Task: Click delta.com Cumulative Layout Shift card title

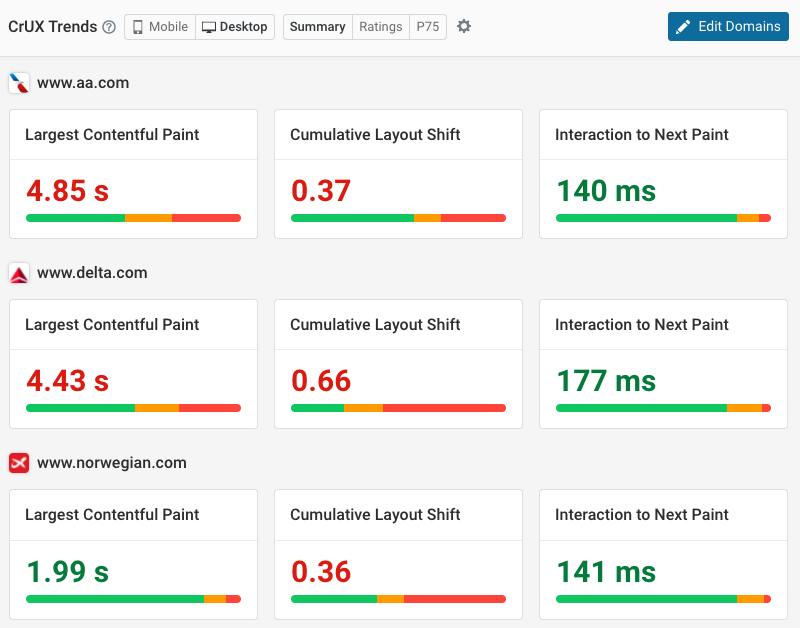Action: coord(375,325)
